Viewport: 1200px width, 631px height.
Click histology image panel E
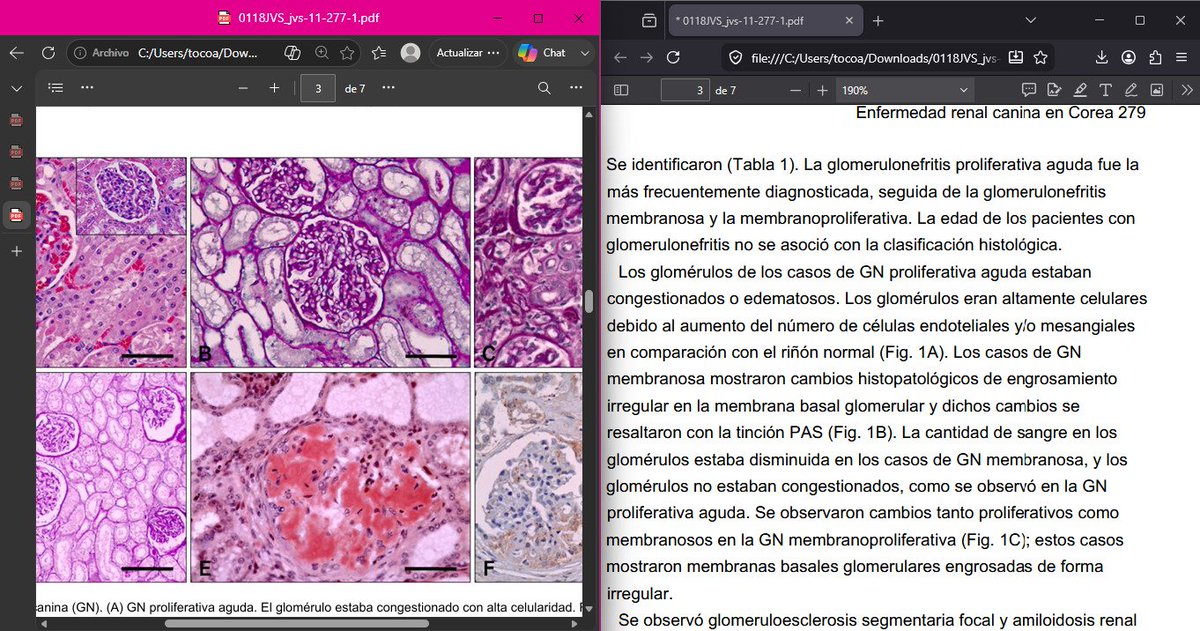click(x=330, y=476)
